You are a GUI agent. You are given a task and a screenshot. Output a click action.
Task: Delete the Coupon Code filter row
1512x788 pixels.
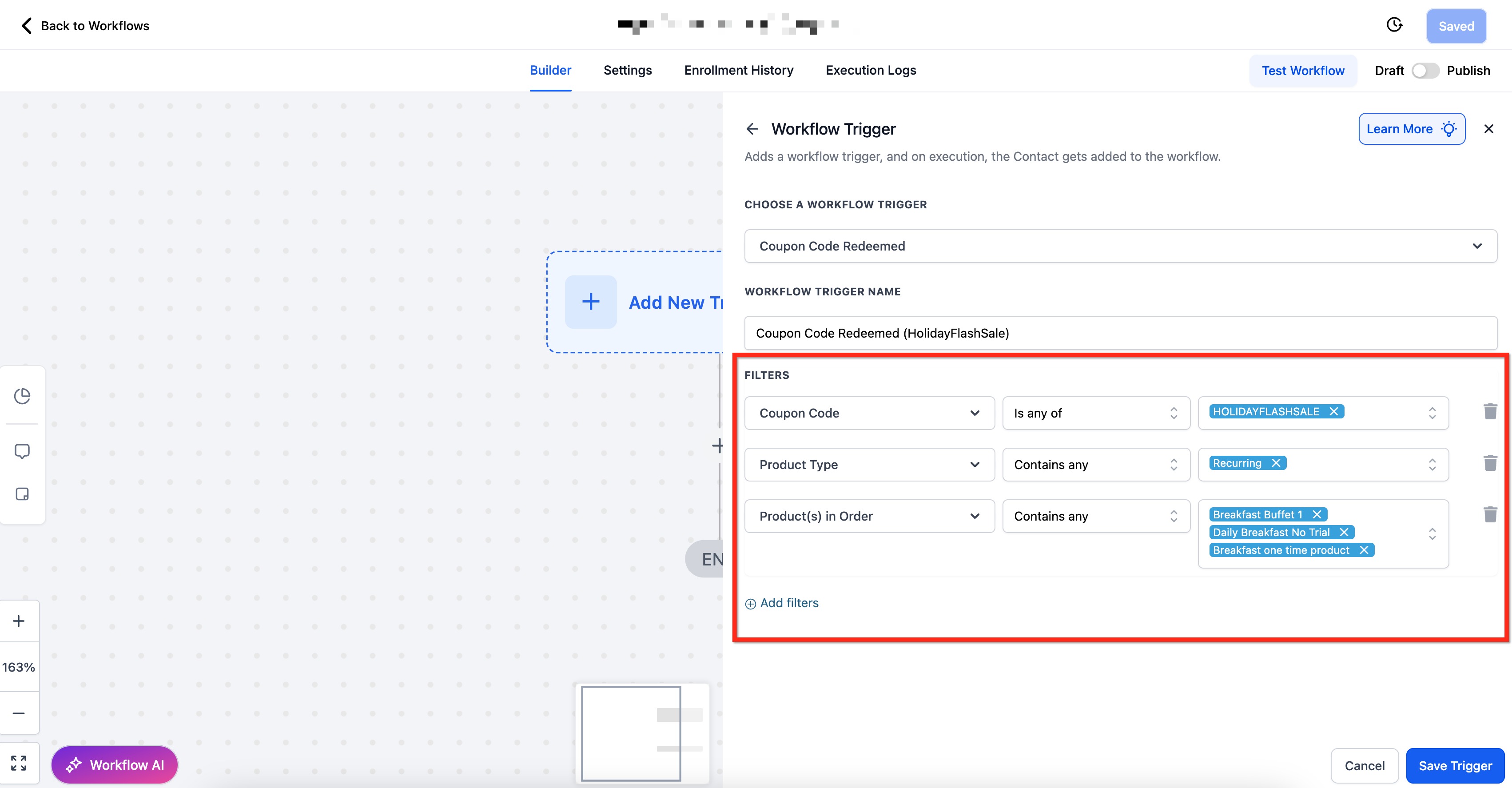click(x=1490, y=412)
